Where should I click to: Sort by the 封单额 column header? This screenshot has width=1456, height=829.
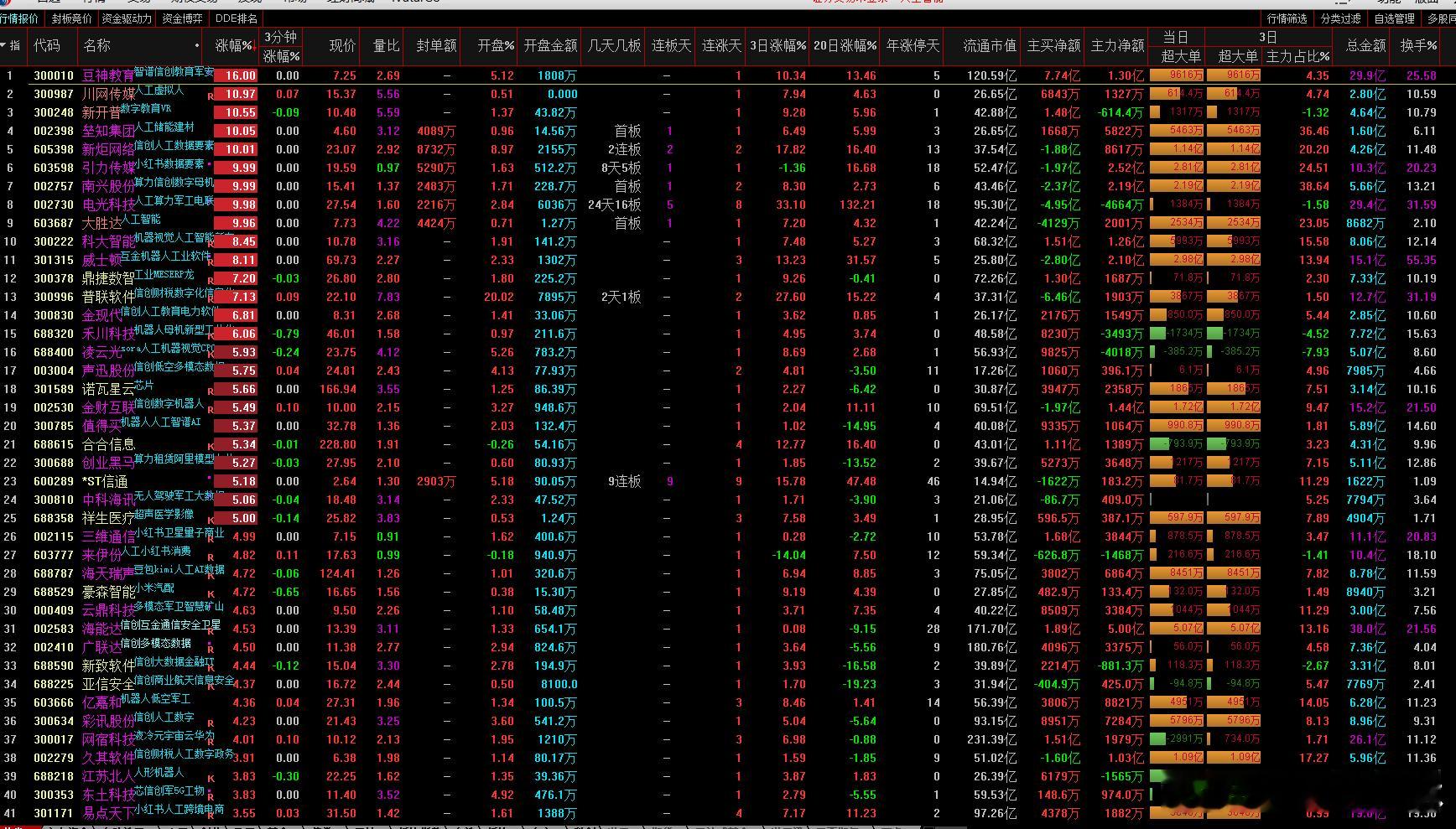point(436,46)
